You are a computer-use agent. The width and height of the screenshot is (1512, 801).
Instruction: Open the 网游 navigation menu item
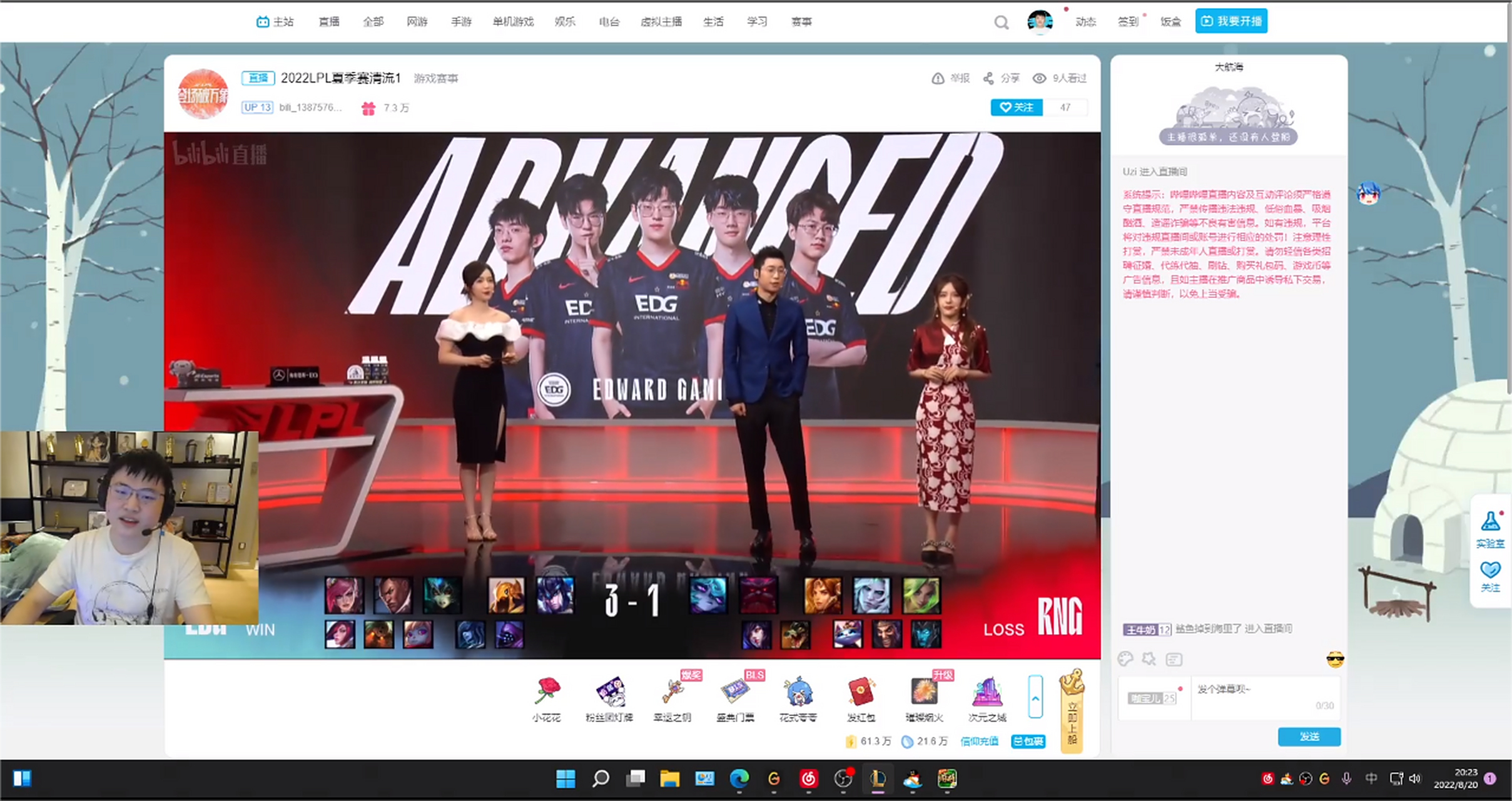pyautogui.click(x=417, y=22)
